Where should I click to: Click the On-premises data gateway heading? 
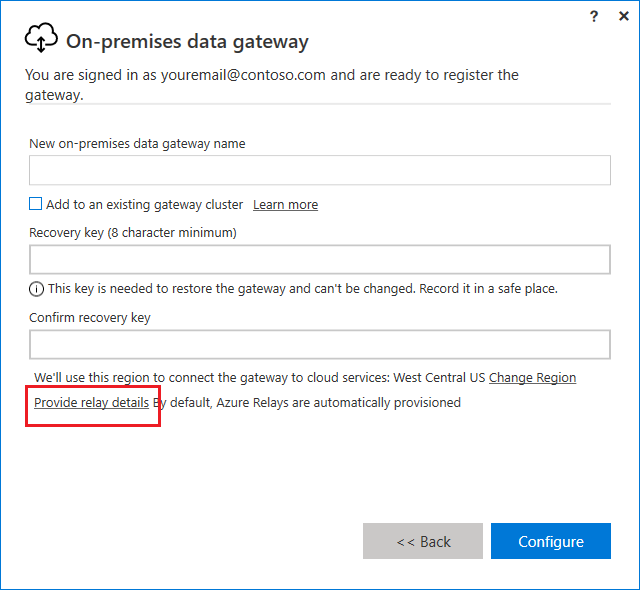pyautogui.click(x=187, y=41)
